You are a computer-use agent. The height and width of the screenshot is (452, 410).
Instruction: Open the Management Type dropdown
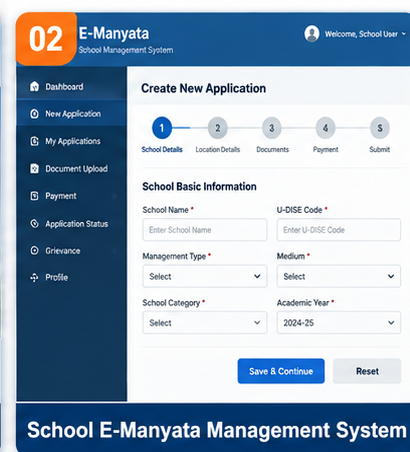[x=205, y=276]
